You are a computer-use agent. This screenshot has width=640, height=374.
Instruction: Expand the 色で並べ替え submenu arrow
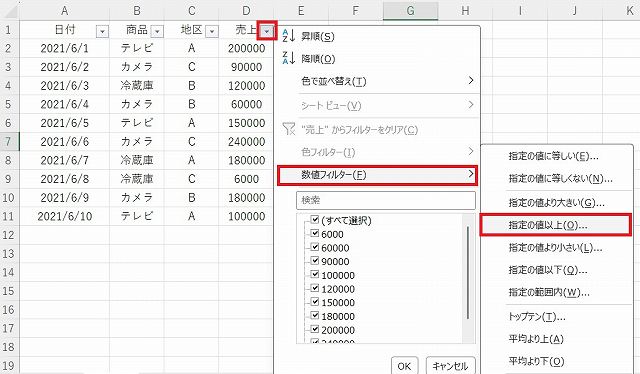[x=471, y=80]
